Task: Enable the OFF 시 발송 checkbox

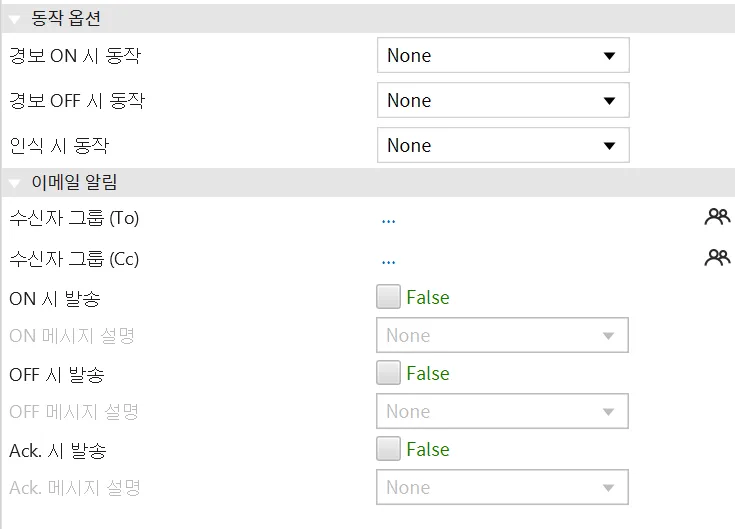Action: tap(388, 373)
